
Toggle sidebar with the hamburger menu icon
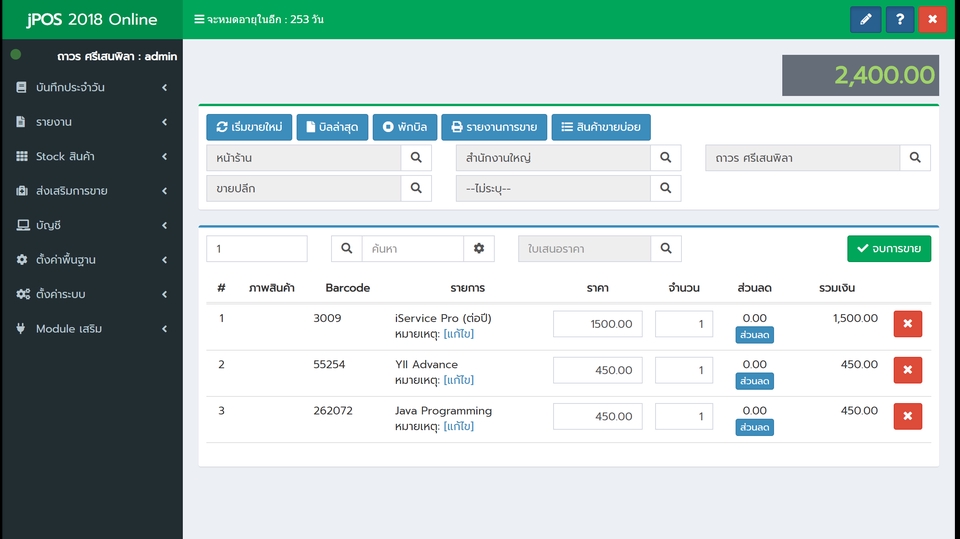tap(199, 19)
